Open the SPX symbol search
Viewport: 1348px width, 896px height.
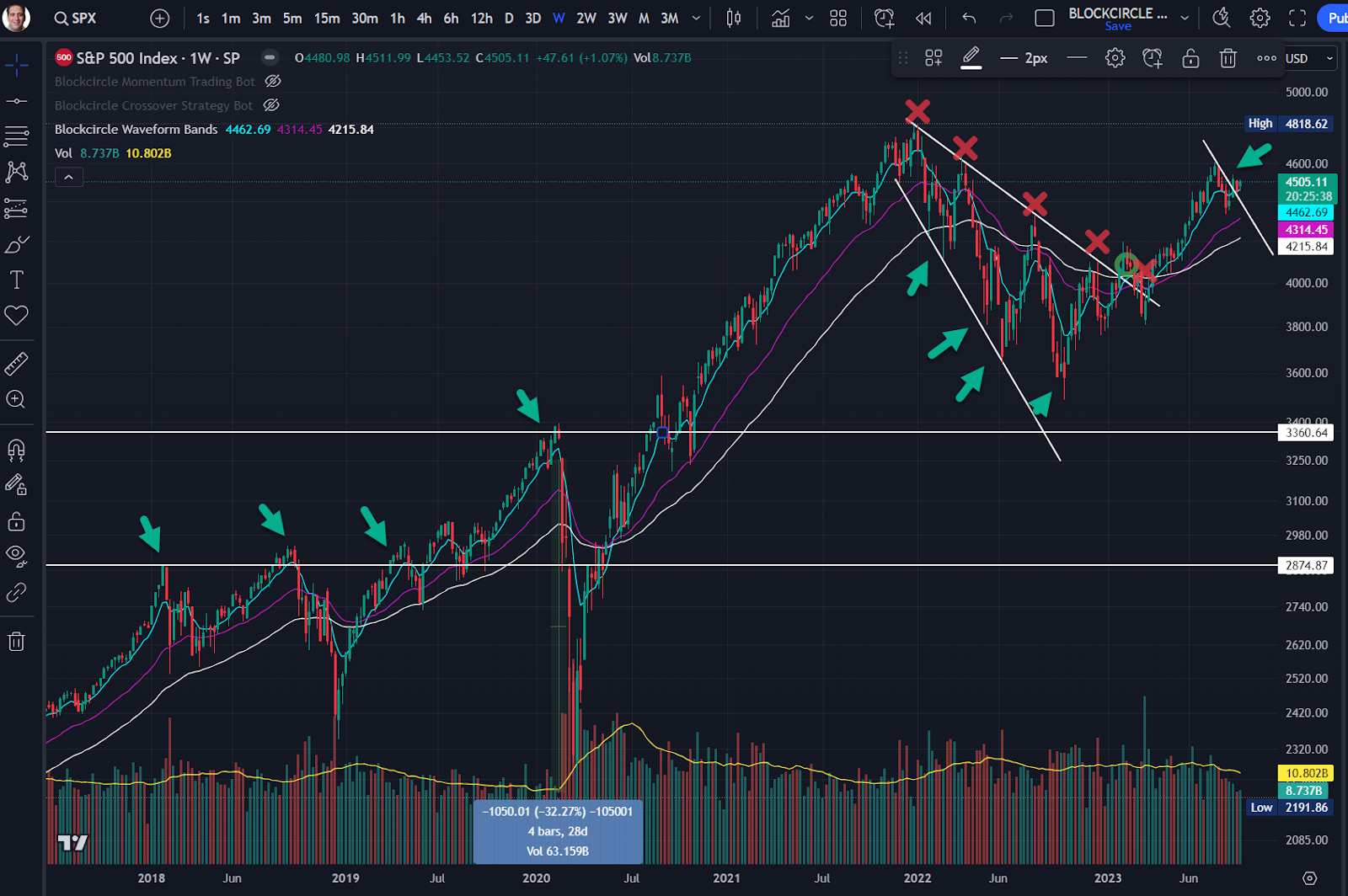75,18
